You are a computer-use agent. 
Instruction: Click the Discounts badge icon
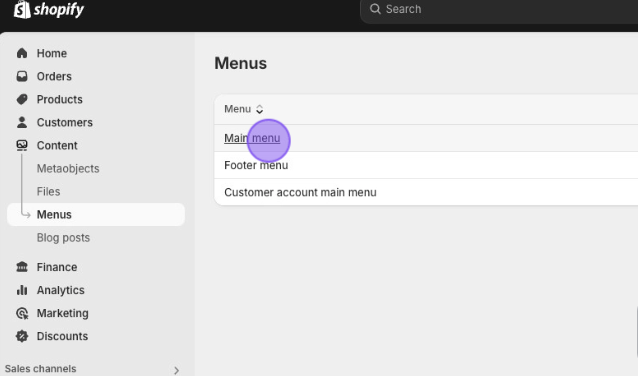tap(22, 336)
